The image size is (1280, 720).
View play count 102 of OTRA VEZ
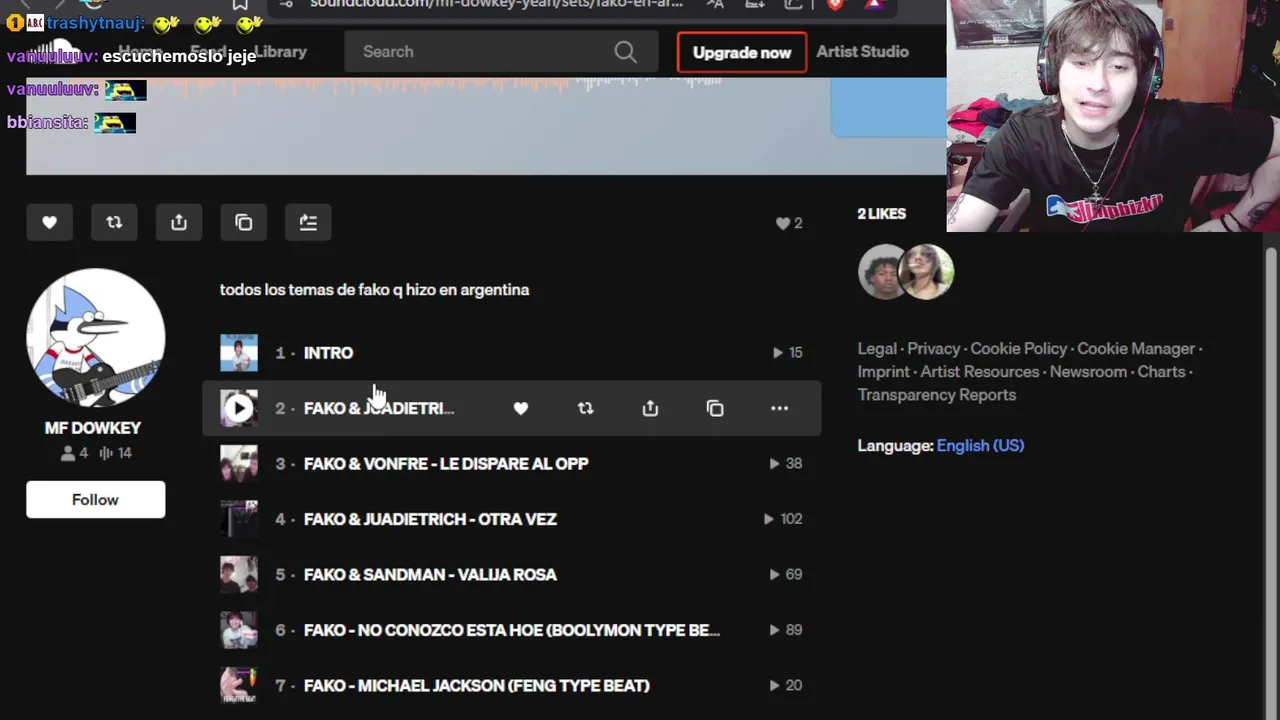coord(783,519)
